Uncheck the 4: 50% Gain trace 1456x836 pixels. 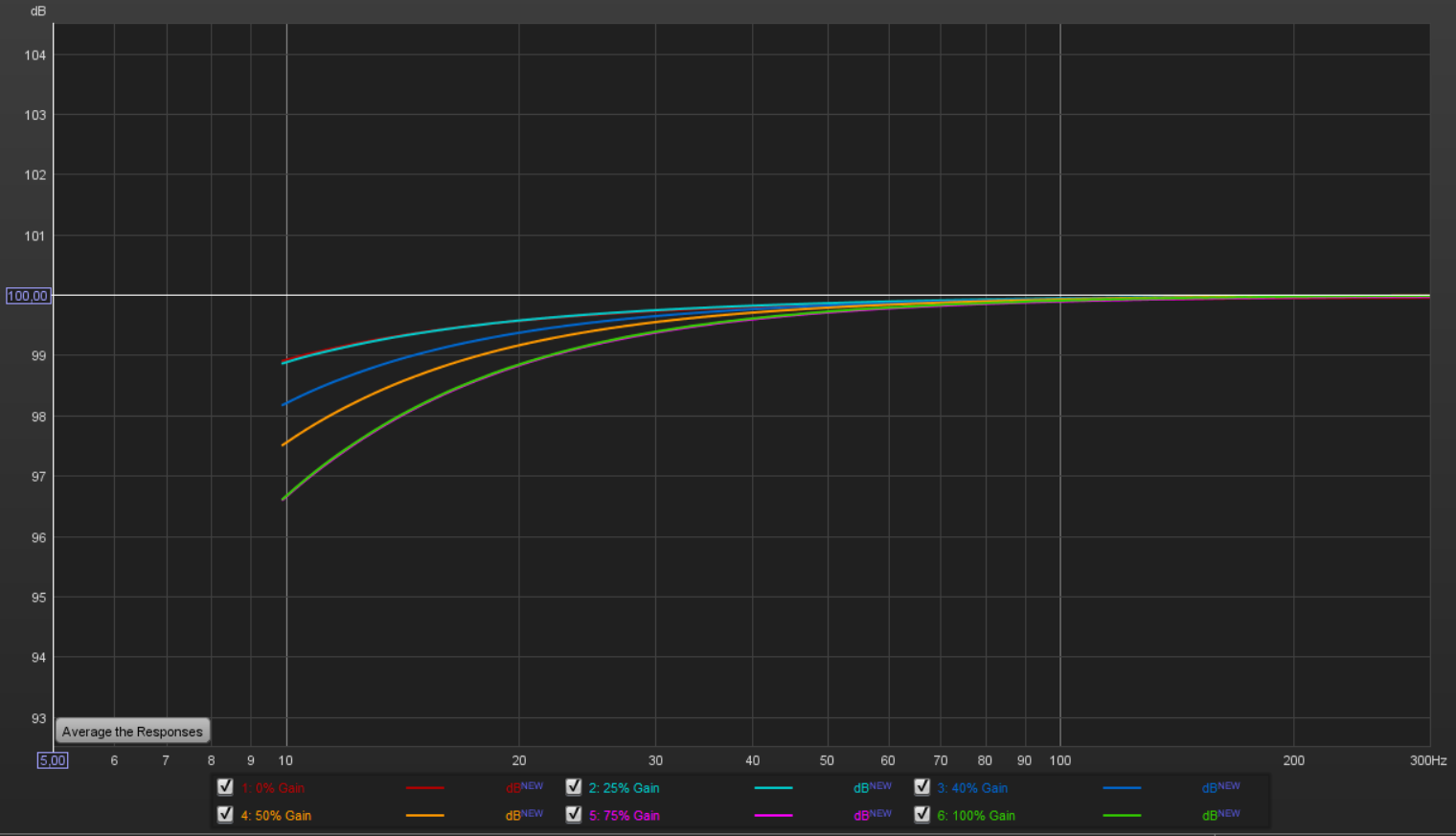point(225,814)
